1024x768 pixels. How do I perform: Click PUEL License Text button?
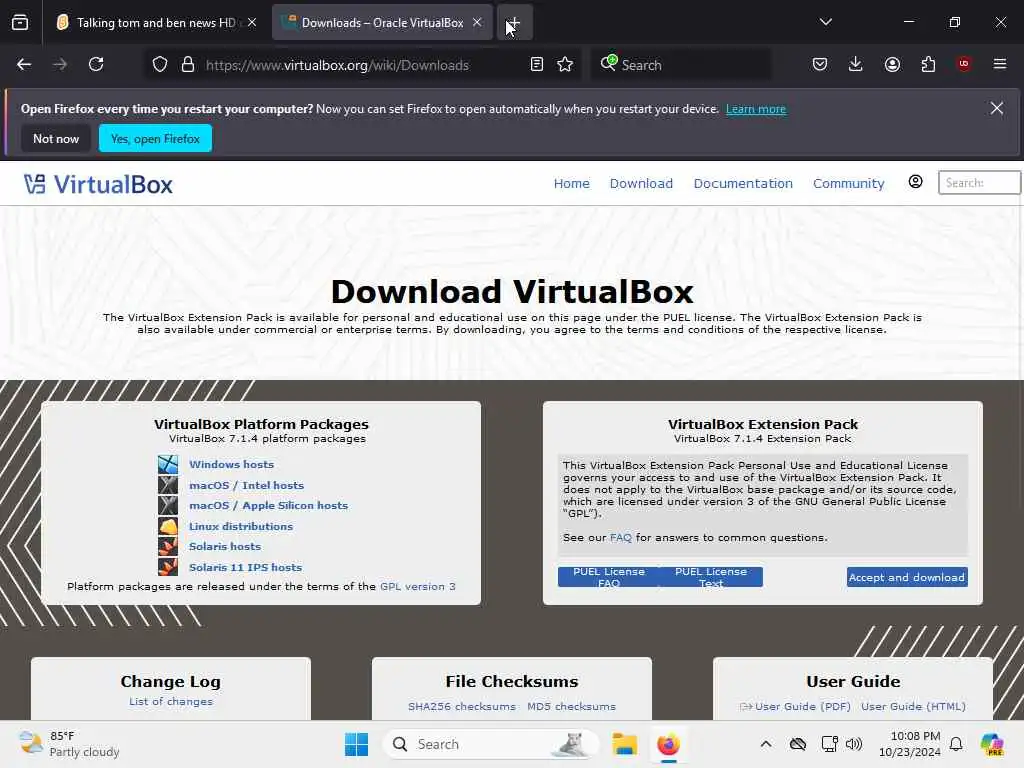[711, 577]
